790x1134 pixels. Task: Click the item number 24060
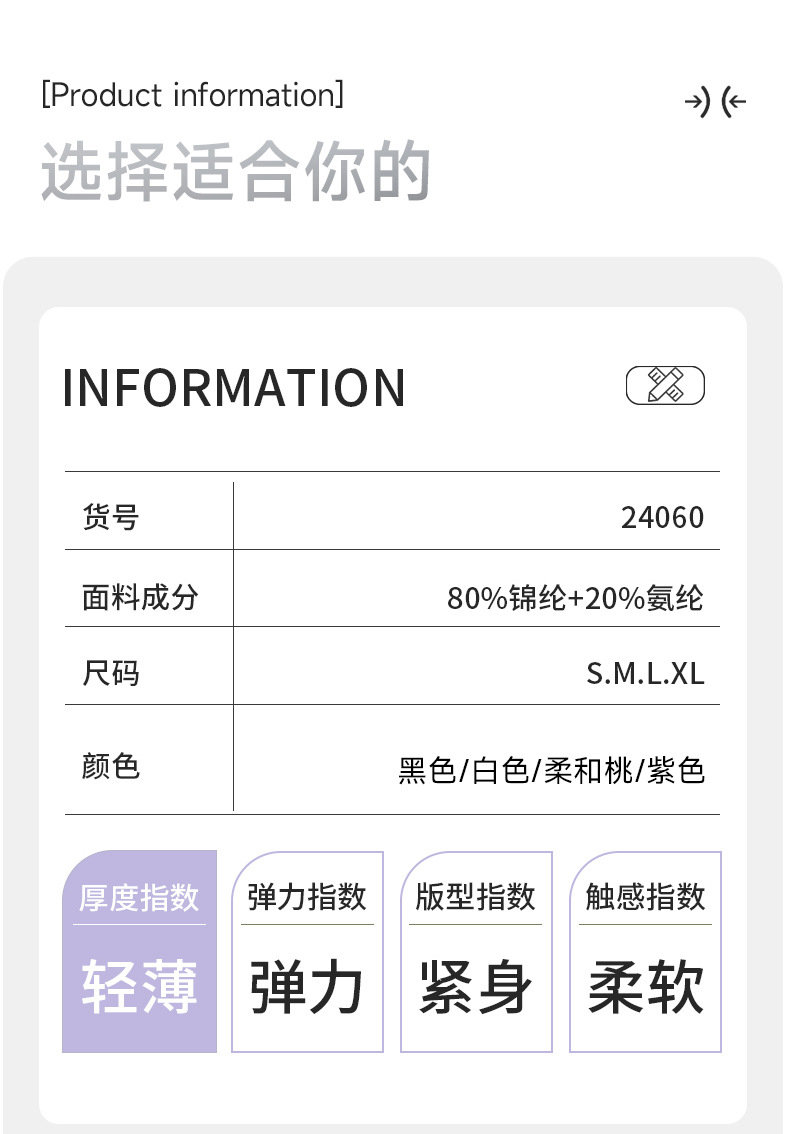[x=662, y=518]
